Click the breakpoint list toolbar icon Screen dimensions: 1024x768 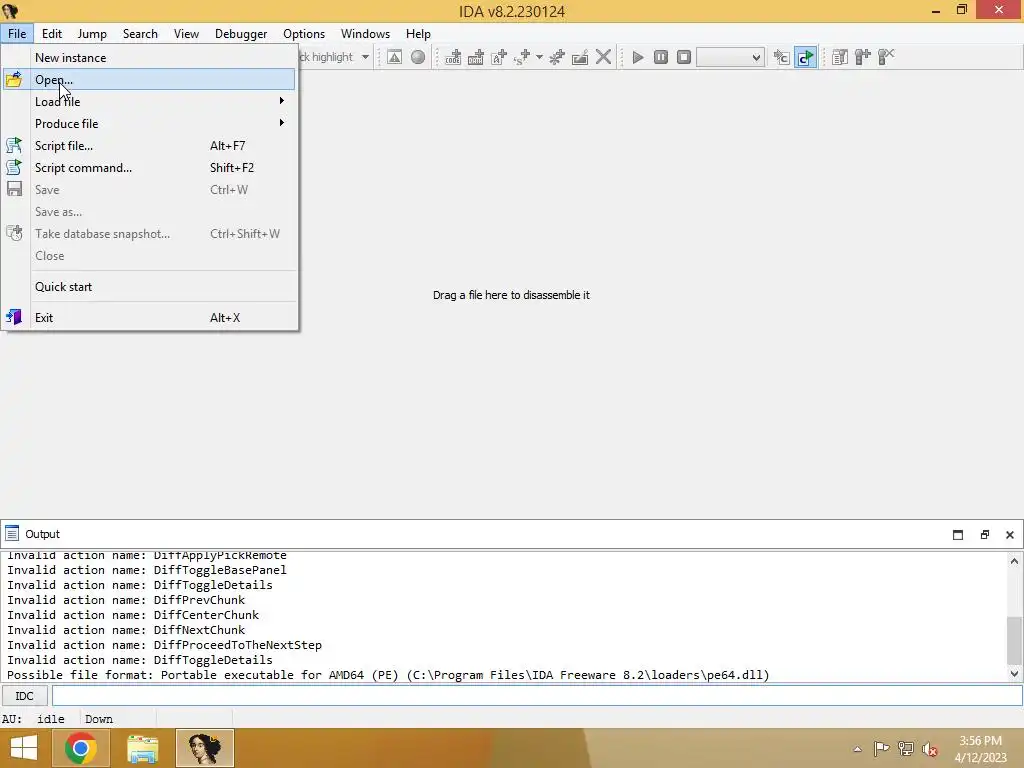[840, 57]
